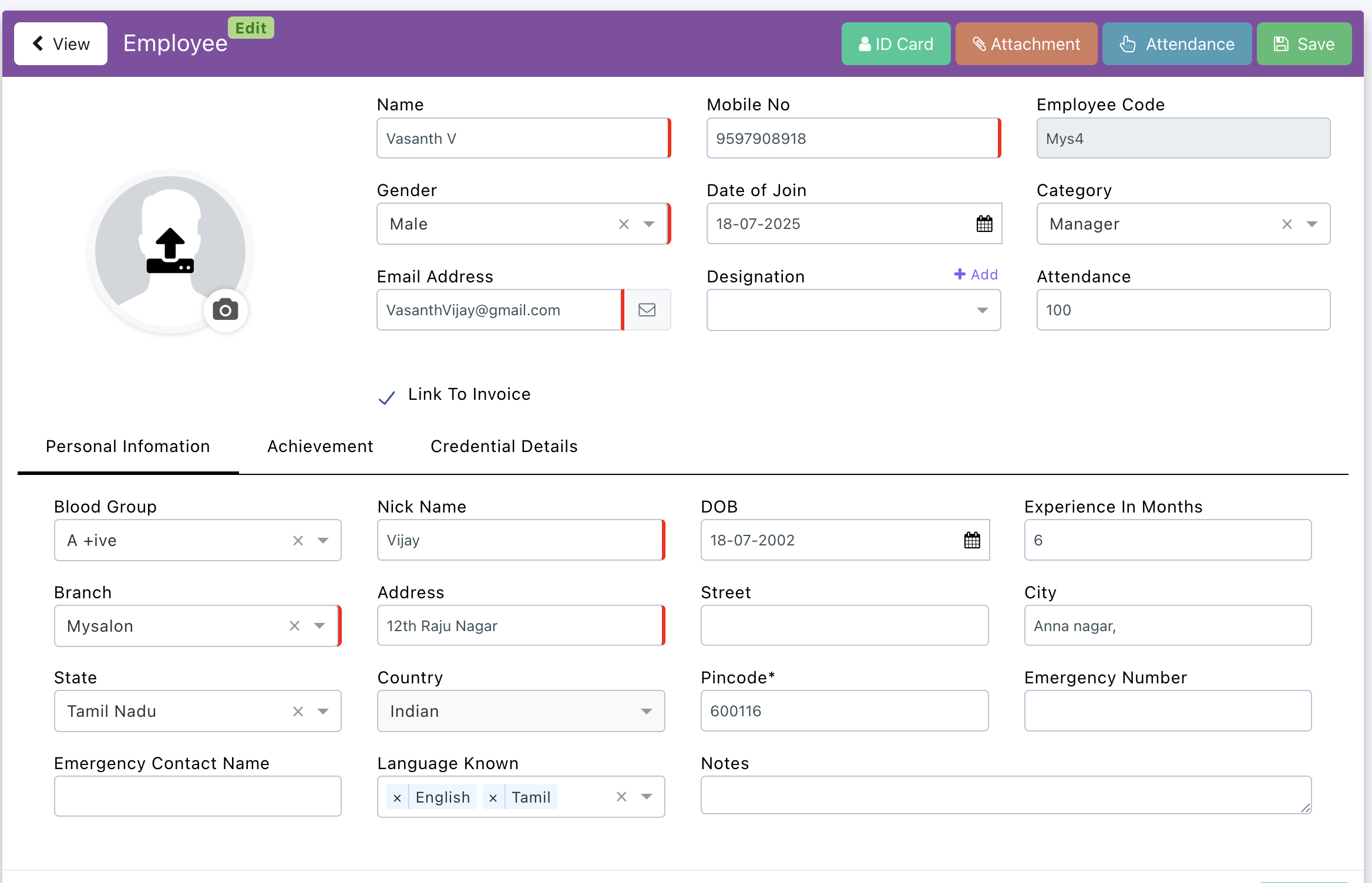1372x883 pixels.
Task: Click the Emergency Number input field
Action: [x=1168, y=711]
